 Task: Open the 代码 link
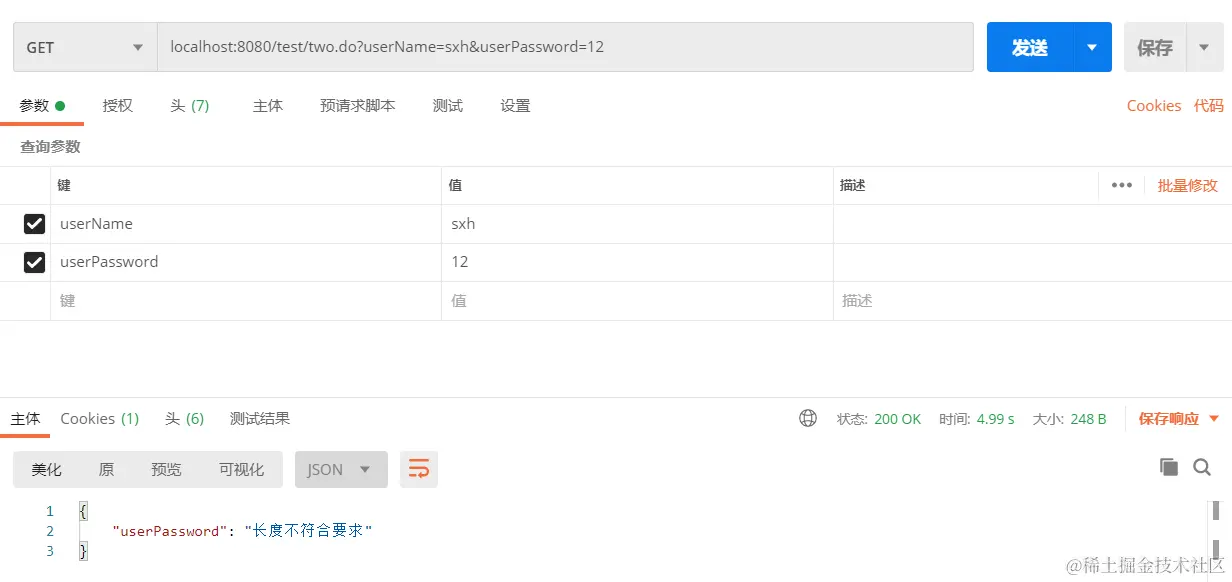(1209, 105)
